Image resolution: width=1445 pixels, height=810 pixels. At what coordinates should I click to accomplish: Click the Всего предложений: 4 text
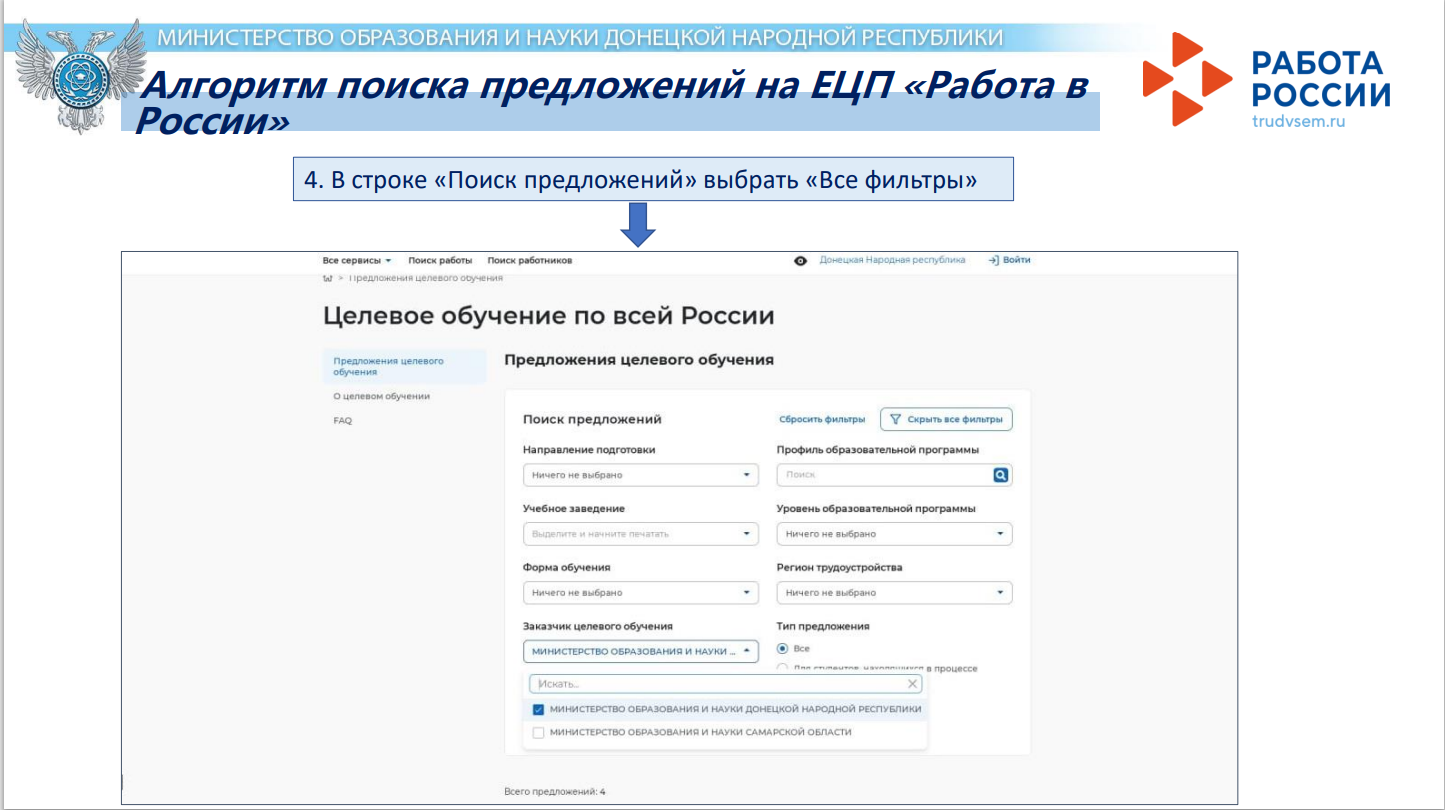555,792
